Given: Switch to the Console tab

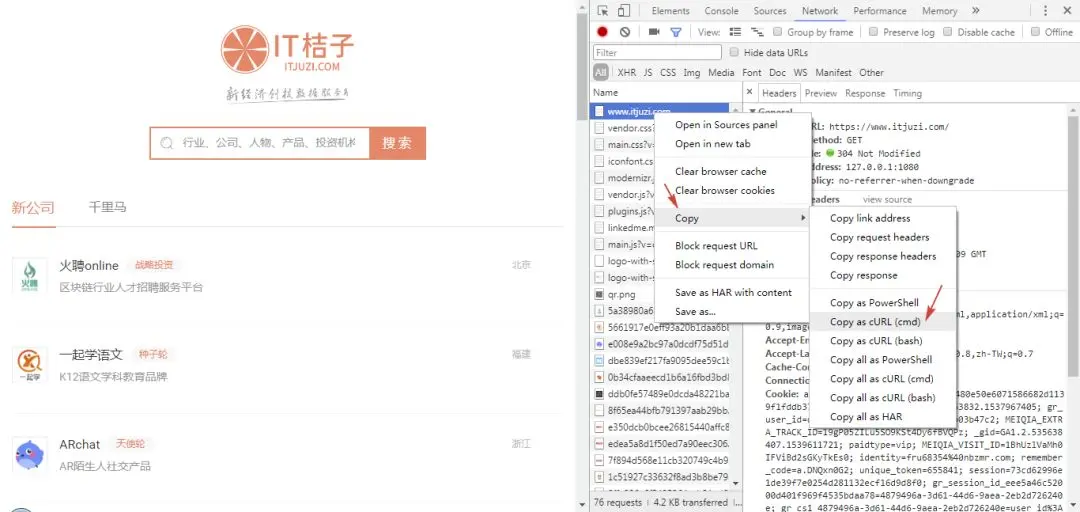Looking at the screenshot, I should tap(721, 10).
